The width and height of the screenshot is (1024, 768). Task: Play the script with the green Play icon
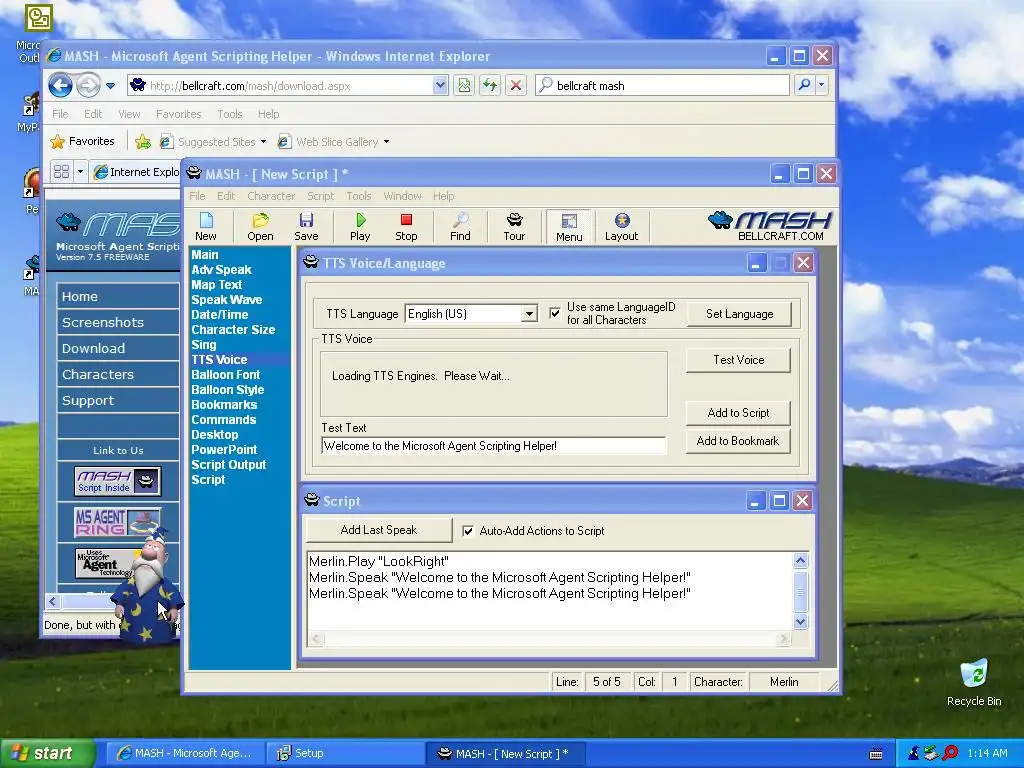click(360, 227)
